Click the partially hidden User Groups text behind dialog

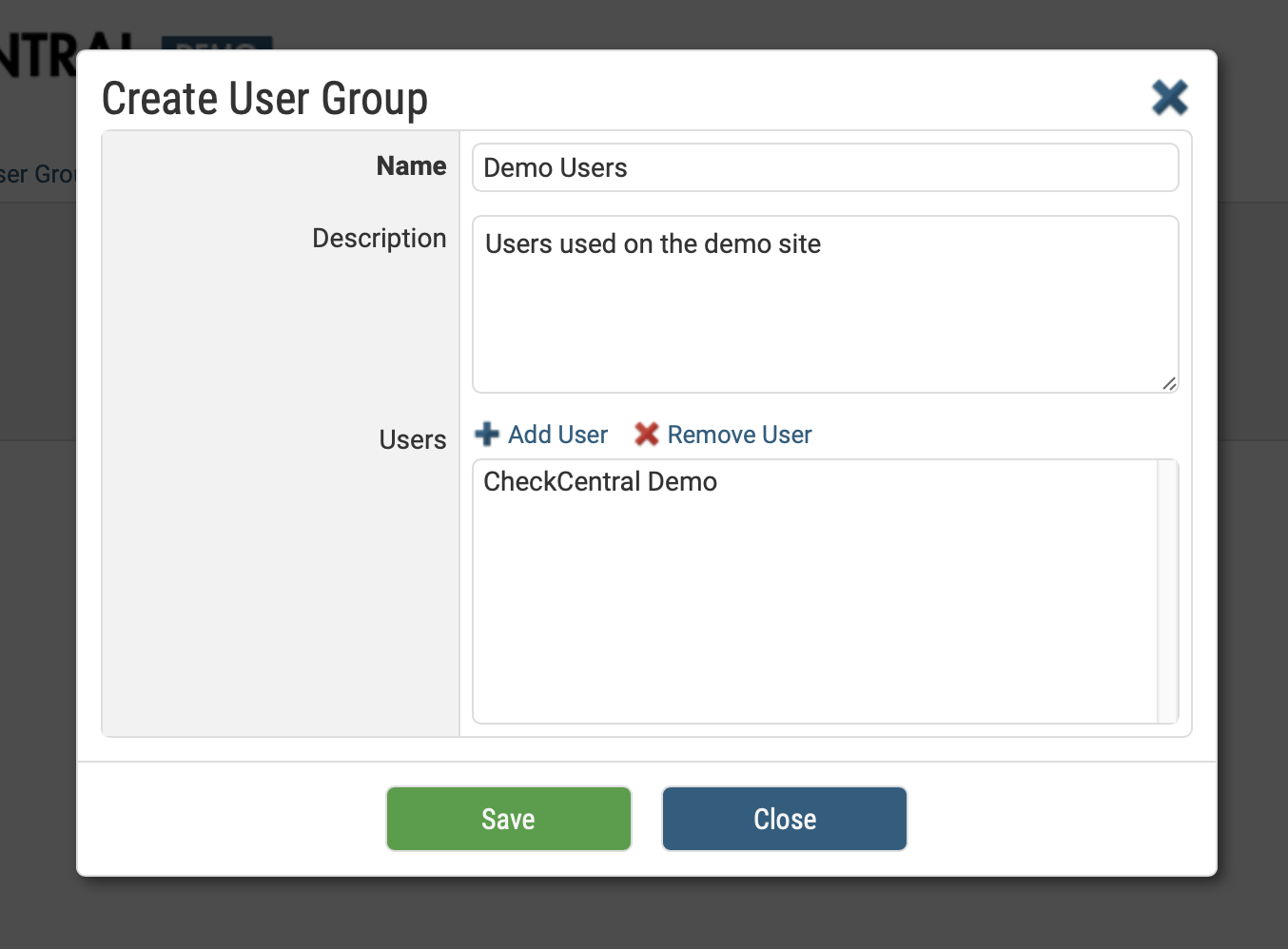tap(38, 175)
